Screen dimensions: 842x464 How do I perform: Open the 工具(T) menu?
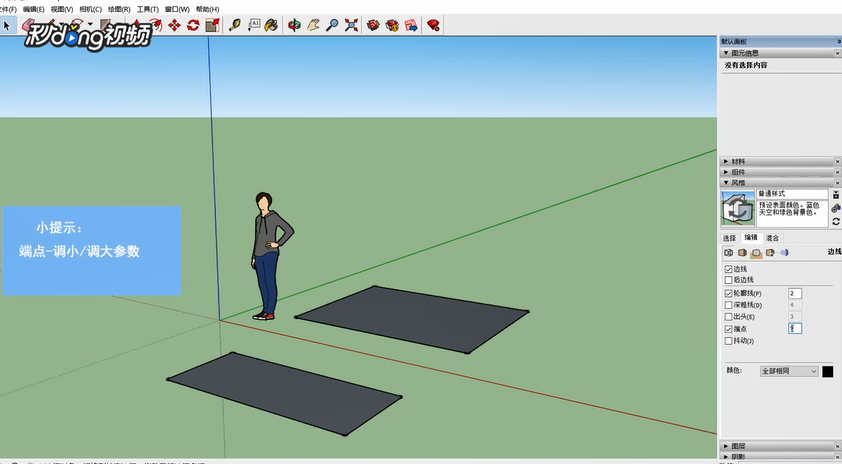pyautogui.click(x=147, y=9)
